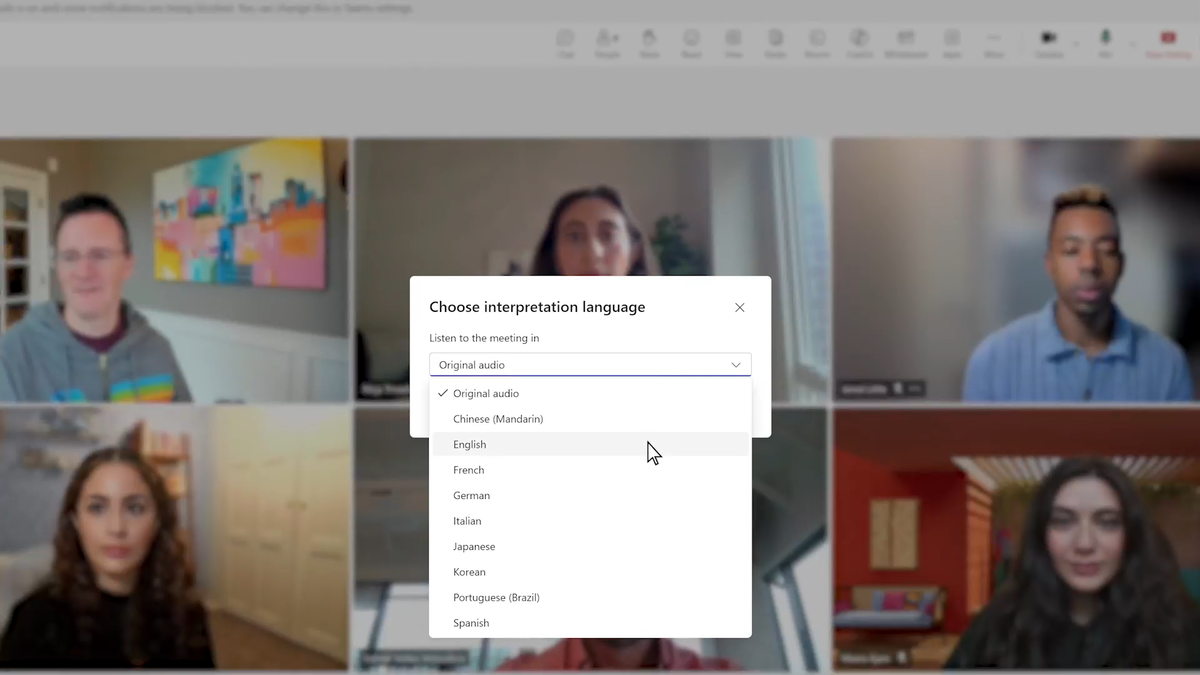Open the Apps panel
Viewport: 1200px width, 675px height.
pos(951,43)
